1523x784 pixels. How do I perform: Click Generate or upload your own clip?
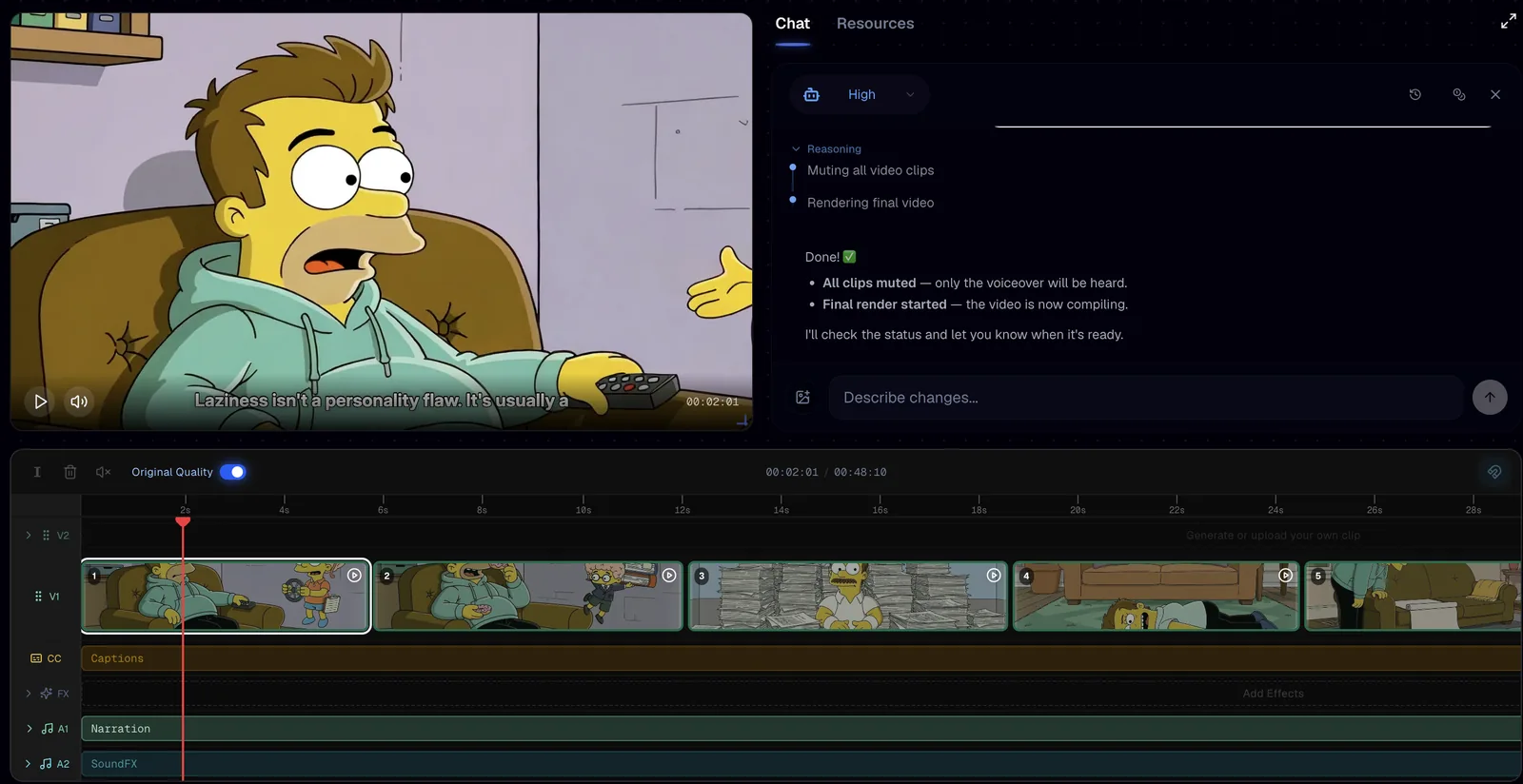pos(1273,536)
